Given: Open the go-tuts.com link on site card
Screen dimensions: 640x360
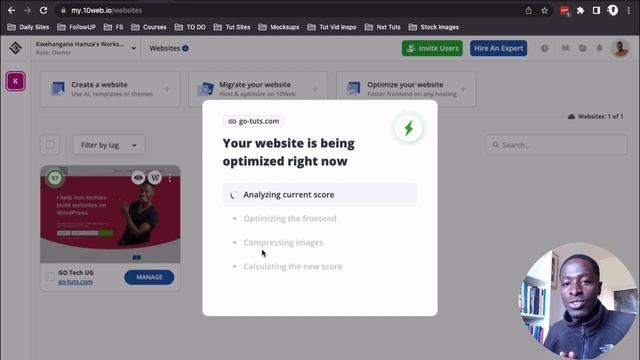Looking at the screenshot, I should tap(76, 282).
